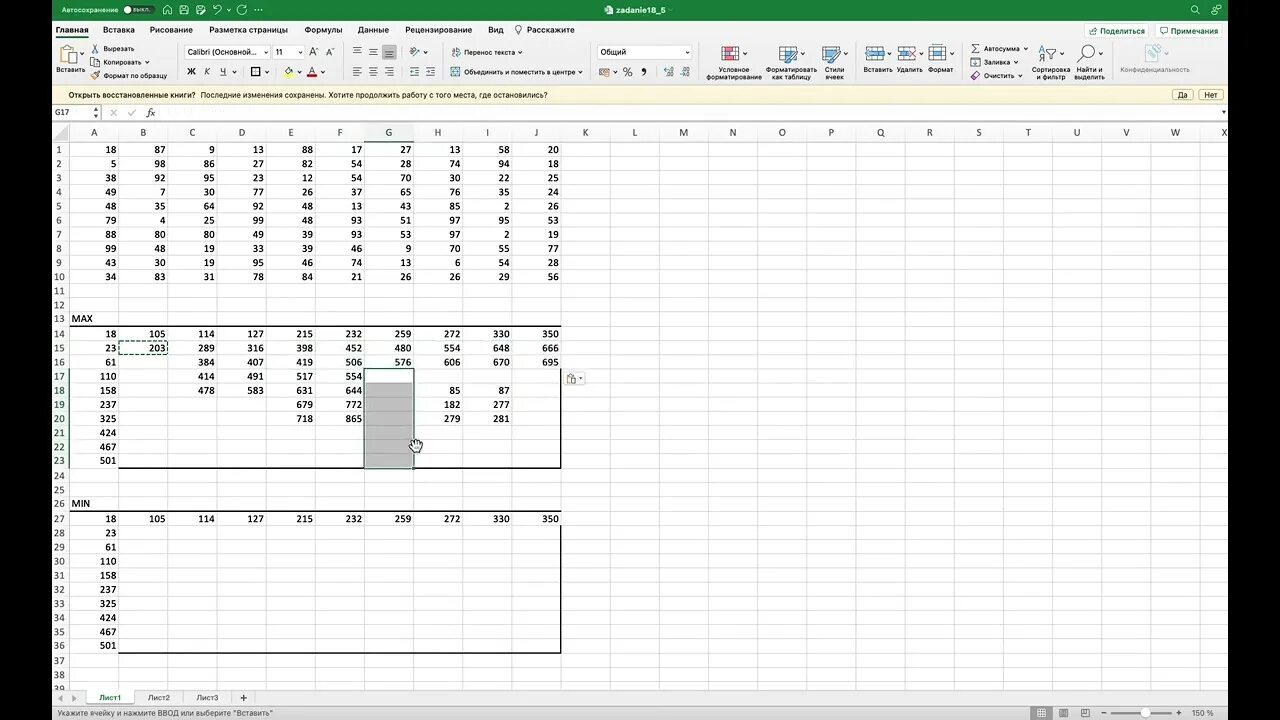Pick fill color yellow bucket swatch
1280x720 pixels.
click(x=288, y=72)
